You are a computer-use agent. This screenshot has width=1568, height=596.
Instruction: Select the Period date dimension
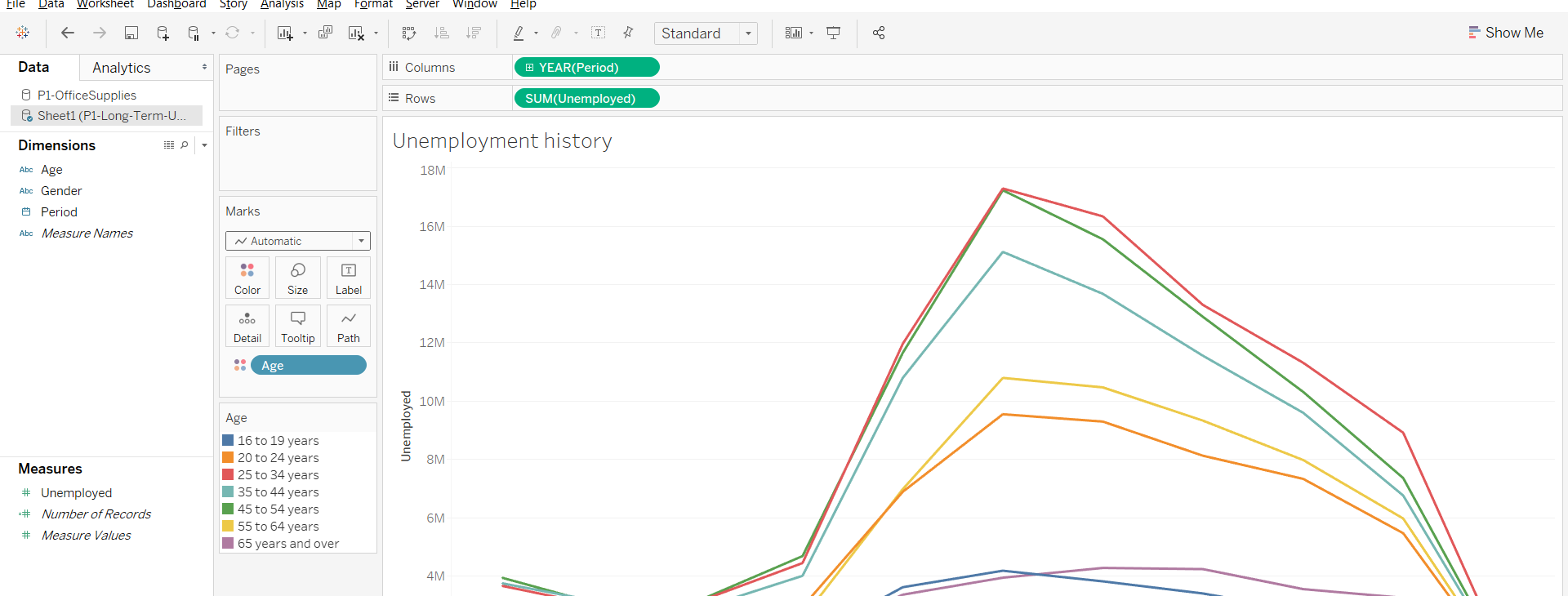tap(59, 212)
